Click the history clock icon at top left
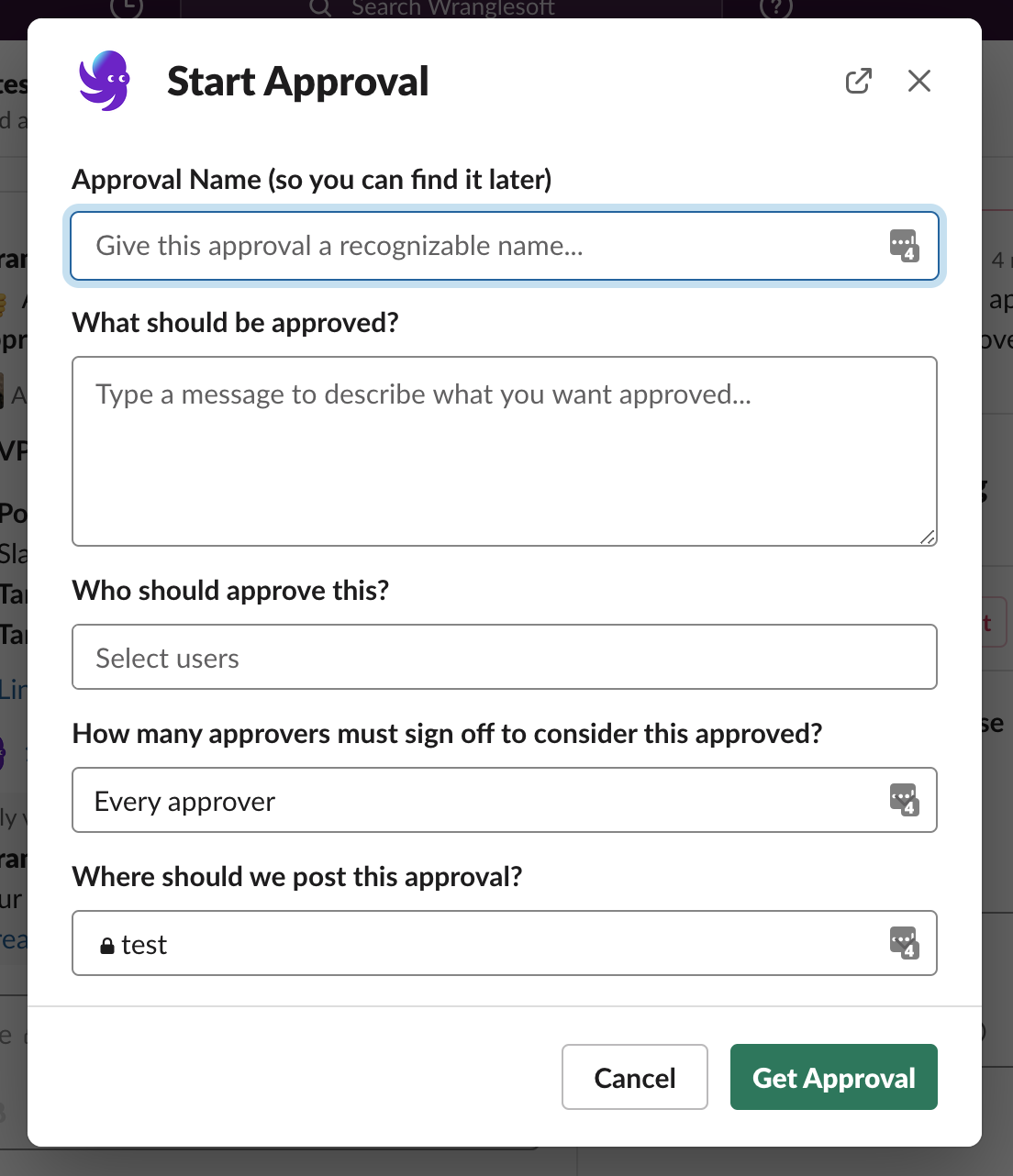This screenshot has height=1176, width=1013. [127, 6]
